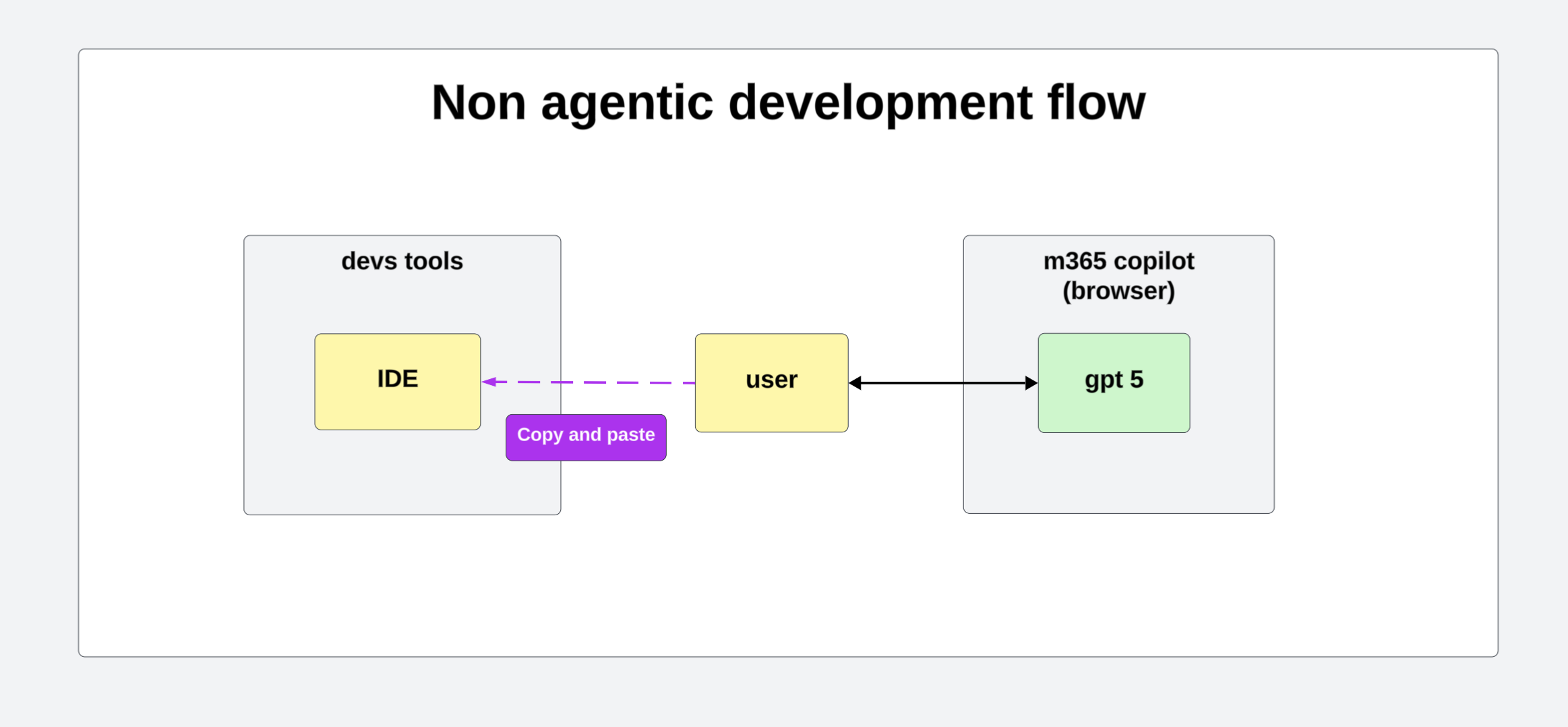This screenshot has width=1568, height=727.
Task: Click the Non agentic development flow title
Action: coord(787,102)
